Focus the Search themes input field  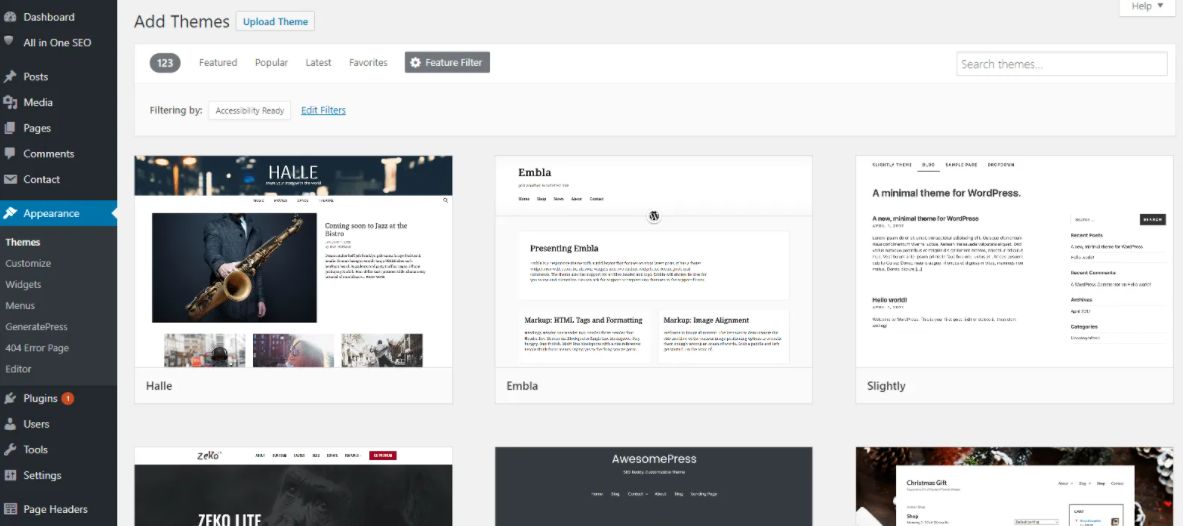coord(1062,64)
